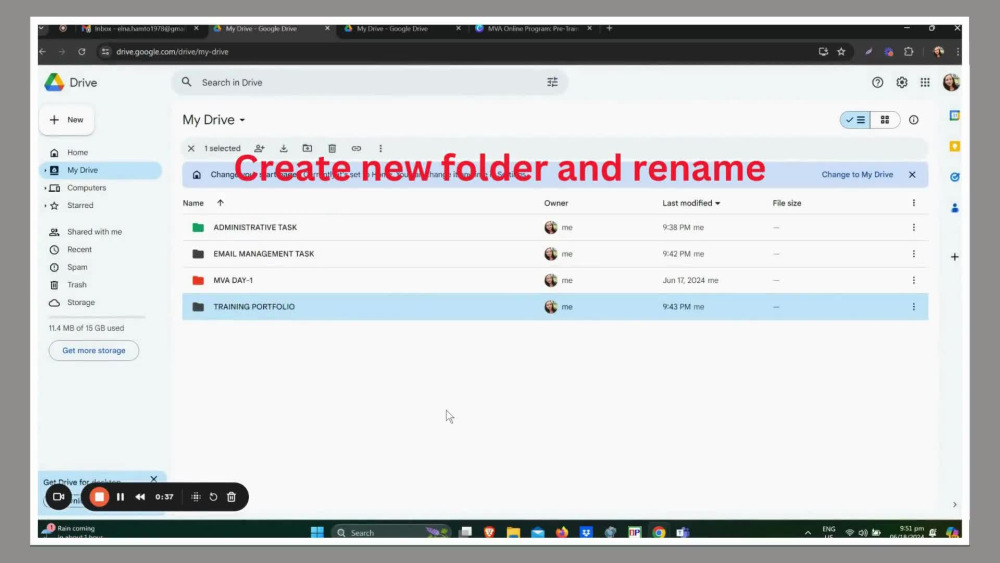This screenshot has width=1000, height=563.
Task: Open more options for TRAINING PORTFOLIO row
Action: tap(914, 307)
